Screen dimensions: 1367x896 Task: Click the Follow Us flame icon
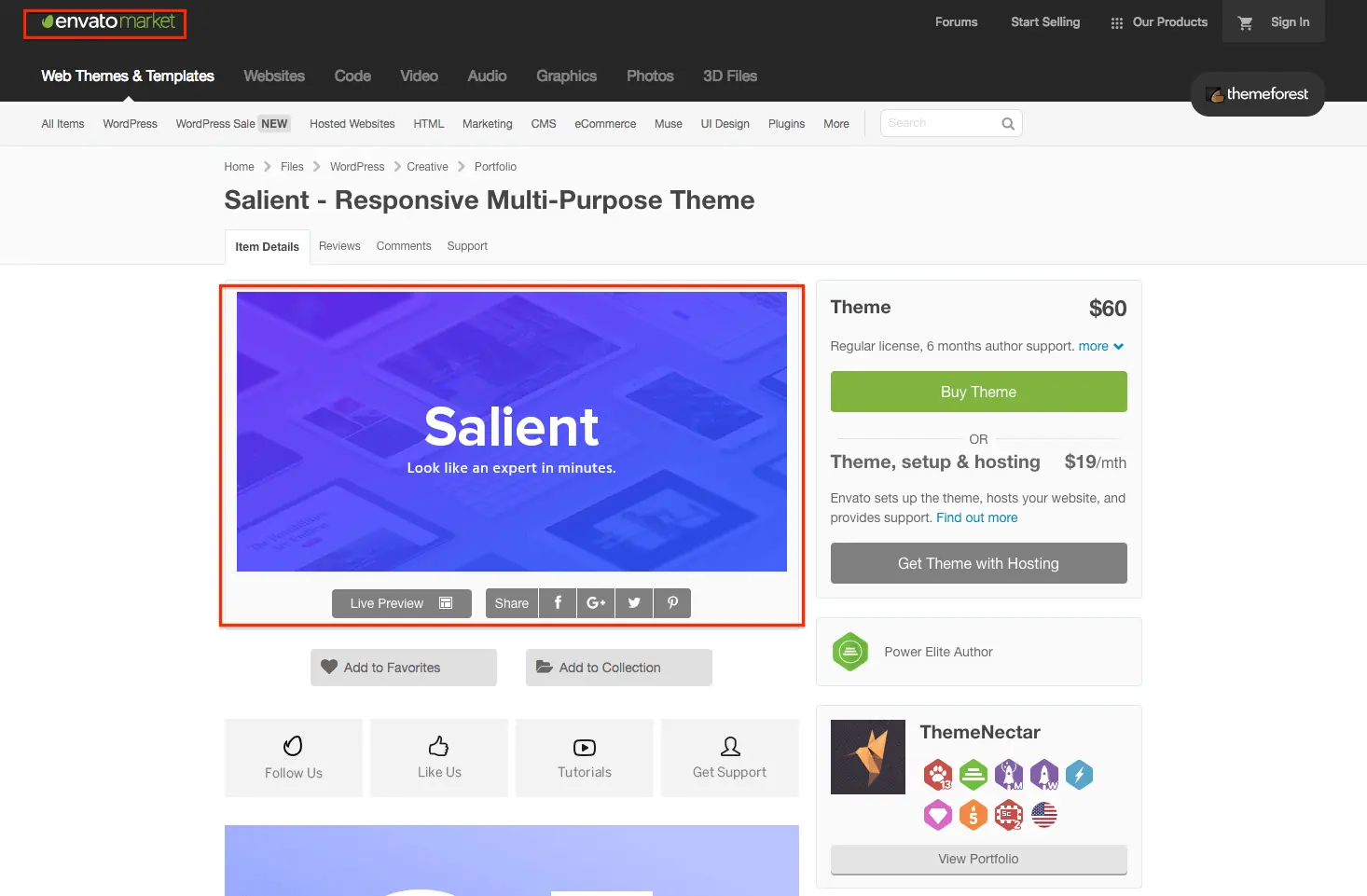point(293,746)
